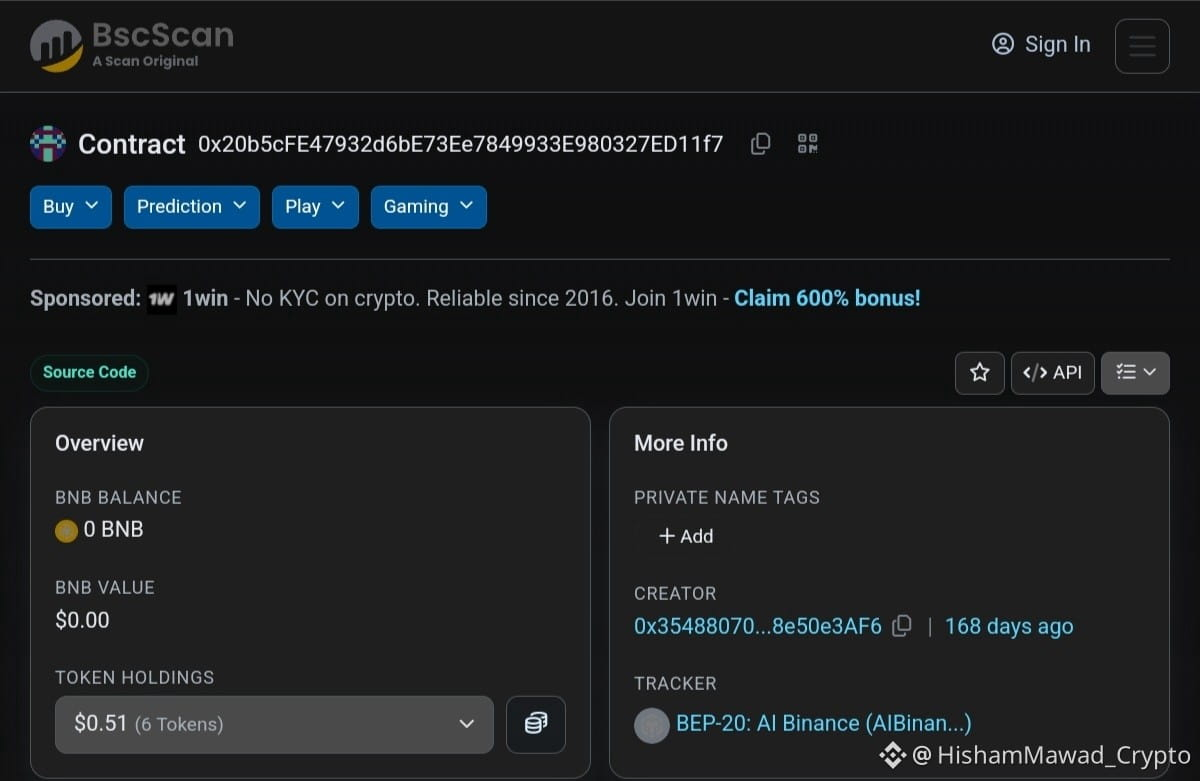The image size is (1200, 781).
Task: Expand the token holdings dropdown
Action: 274,724
